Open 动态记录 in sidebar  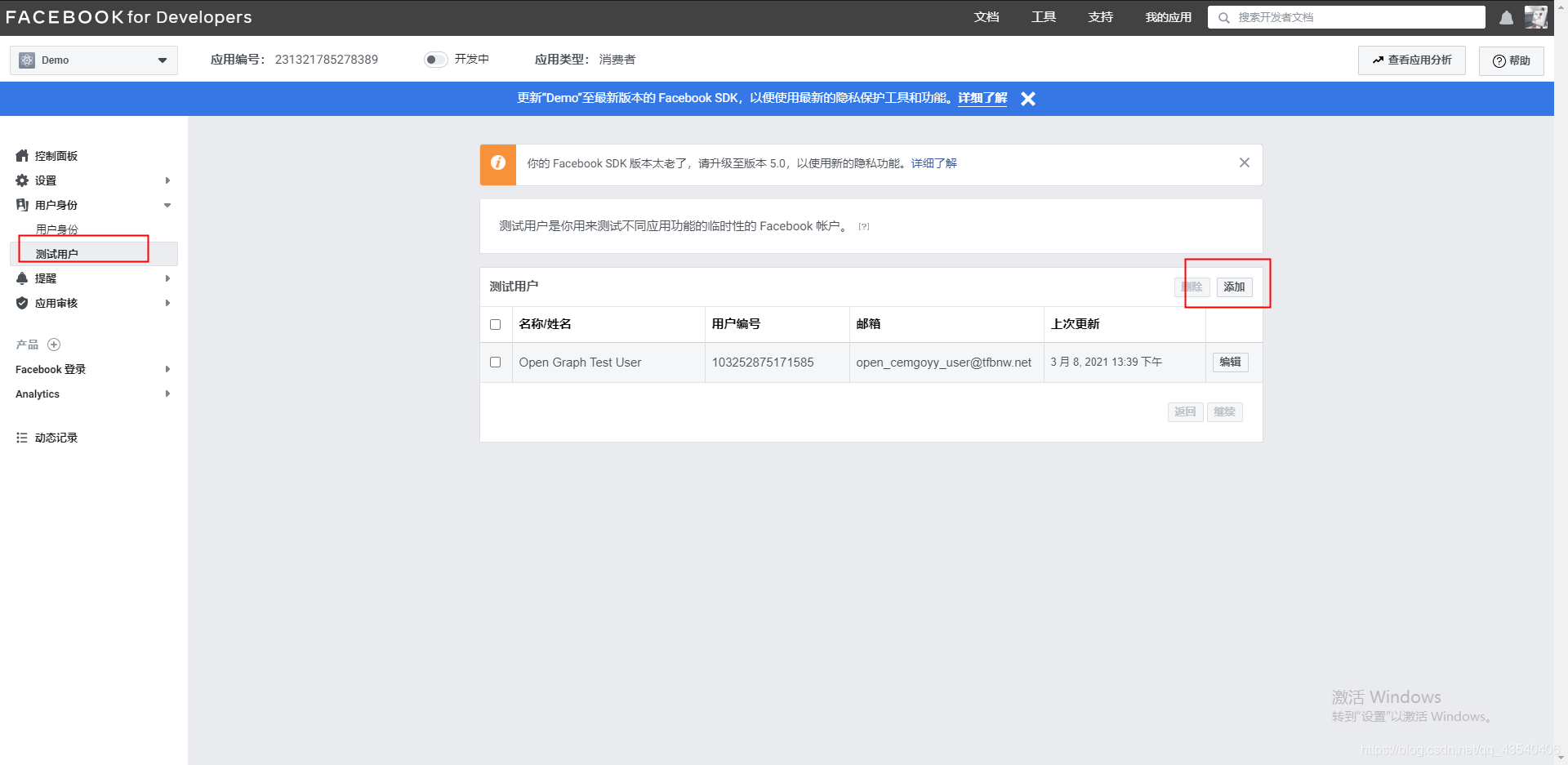(x=56, y=438)
